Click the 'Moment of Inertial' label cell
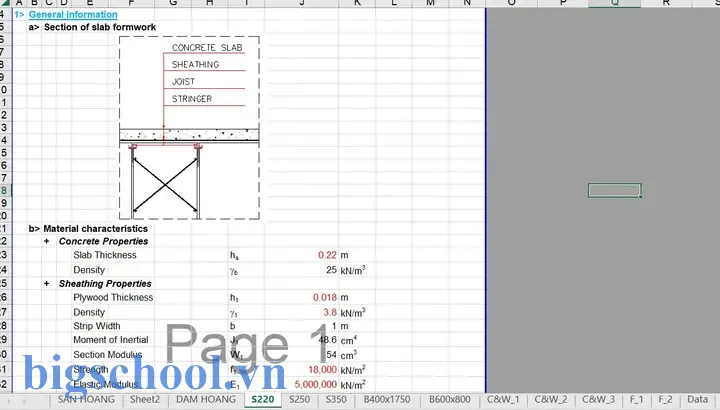Image resolution: width=720 pixels, height=410 pixels. pos(111,340)
